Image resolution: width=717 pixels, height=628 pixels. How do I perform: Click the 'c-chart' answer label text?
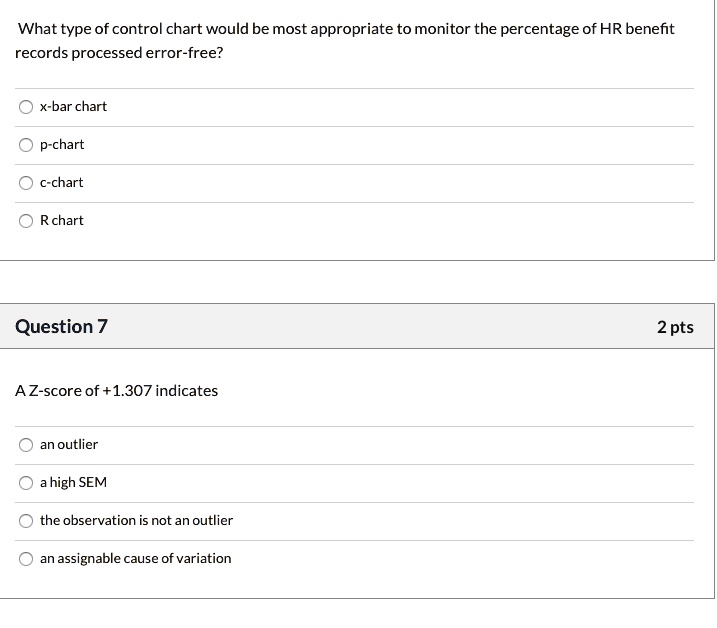61,182
